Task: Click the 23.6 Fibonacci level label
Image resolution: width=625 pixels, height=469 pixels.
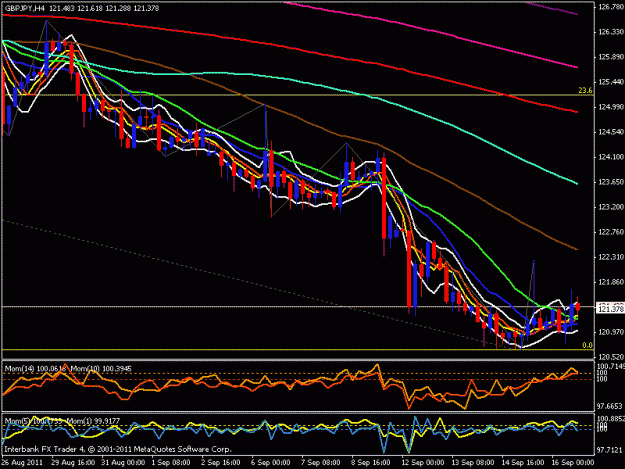Action: (x=585, y=90)
